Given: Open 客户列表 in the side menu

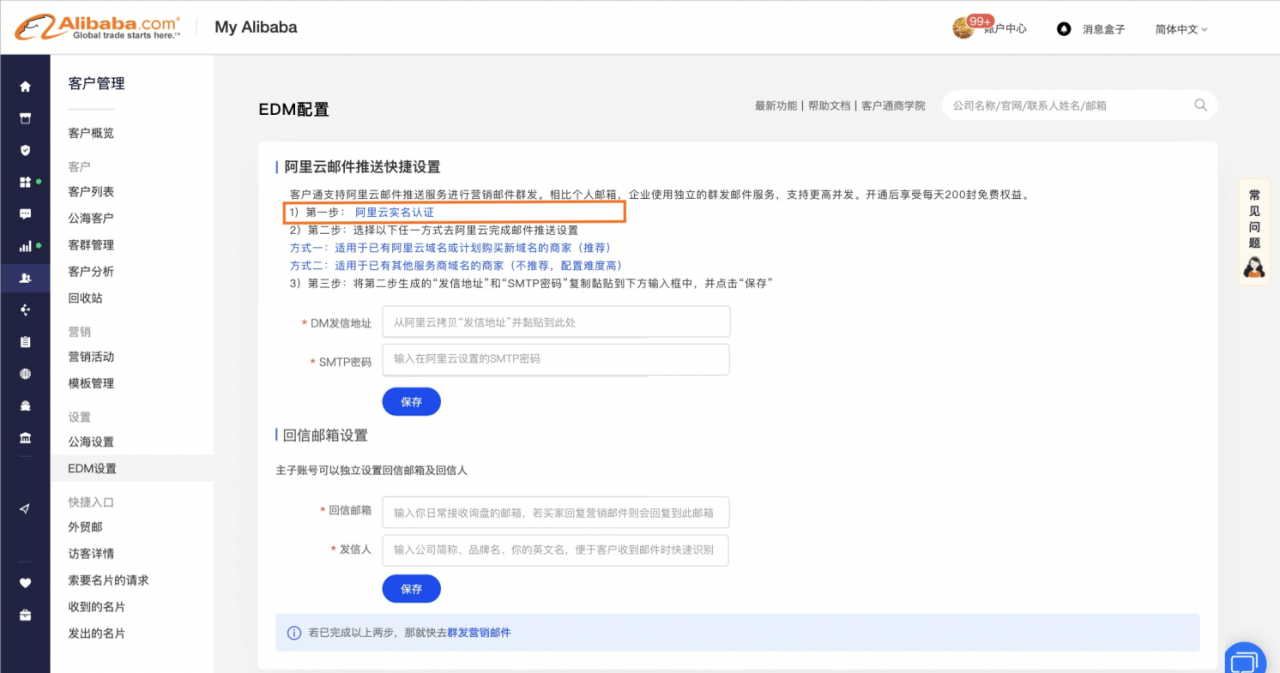Looking at the screenshot, I should click(x=91, y=192).
